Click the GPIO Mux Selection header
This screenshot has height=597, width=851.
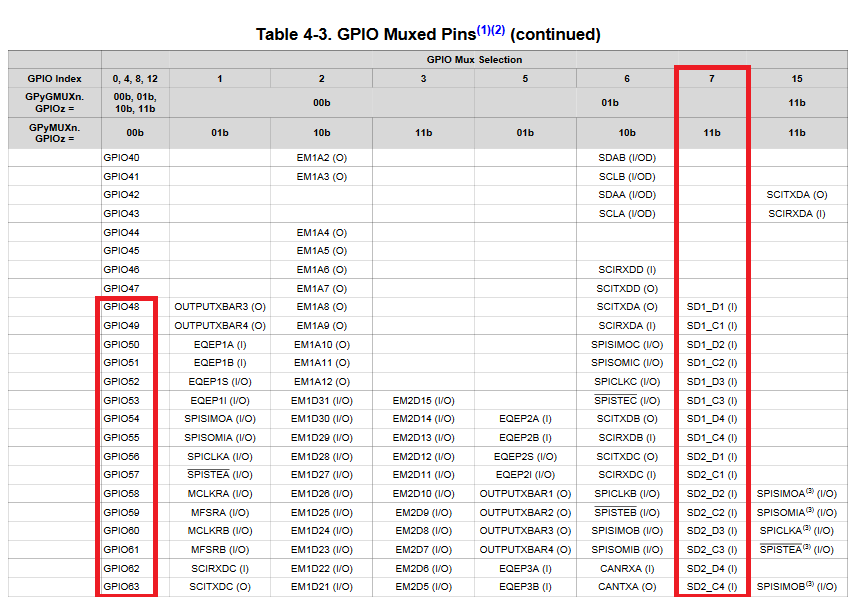click(474, 60)
